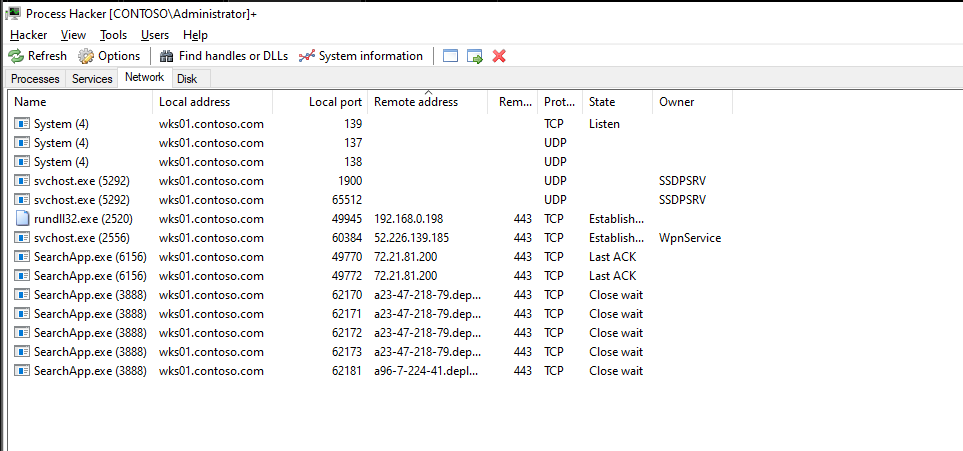Select the rundll32.exe (2520) file icon
Image resolution: width=963 pixels, height=451 pixels.
[22, 219]
